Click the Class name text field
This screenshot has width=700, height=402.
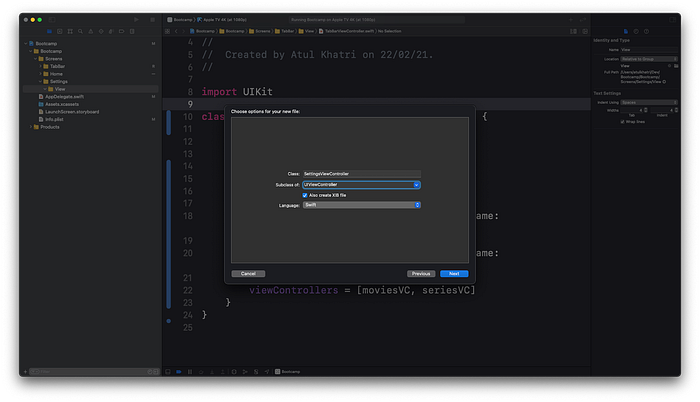click(361, 174)
